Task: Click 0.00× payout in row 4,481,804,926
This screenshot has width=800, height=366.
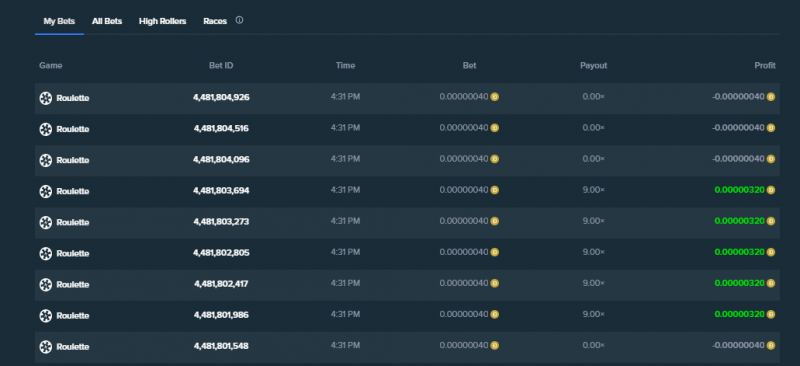Action: pyautogui.click(x=593, y=96)
